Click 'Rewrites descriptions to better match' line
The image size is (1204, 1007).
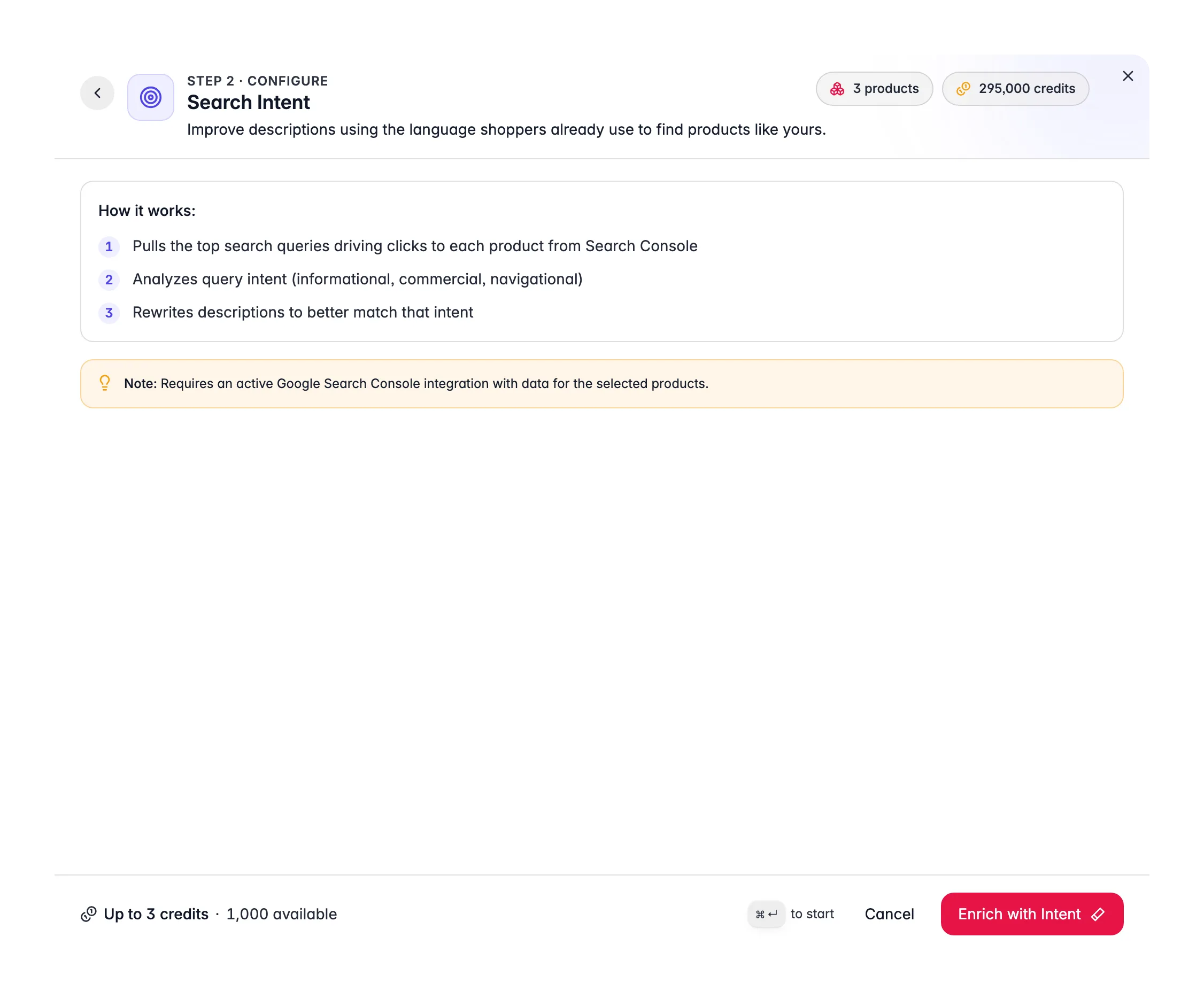(303, 312)
